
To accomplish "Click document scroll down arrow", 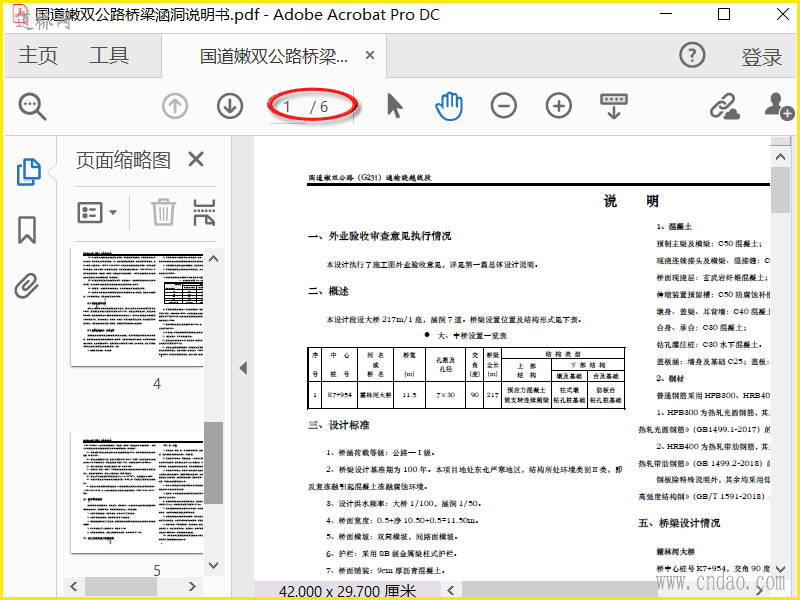I will (780, 568).
